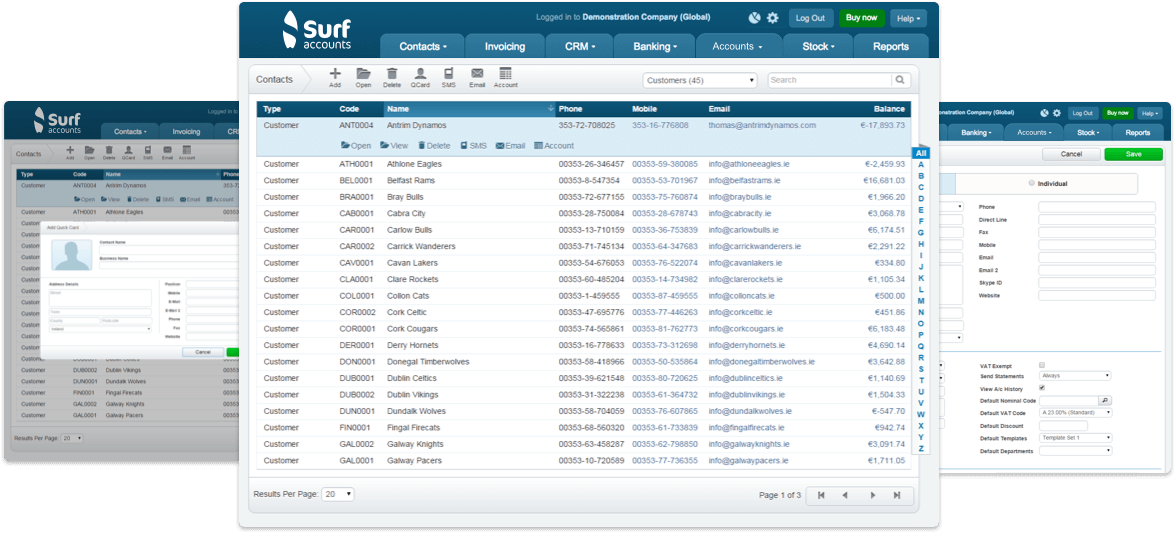Image resolution: width=1175 pixels, height=533 pixels.
Task: Click SMS in the Antrim Dynamos row actions
Action: [474, 145]
